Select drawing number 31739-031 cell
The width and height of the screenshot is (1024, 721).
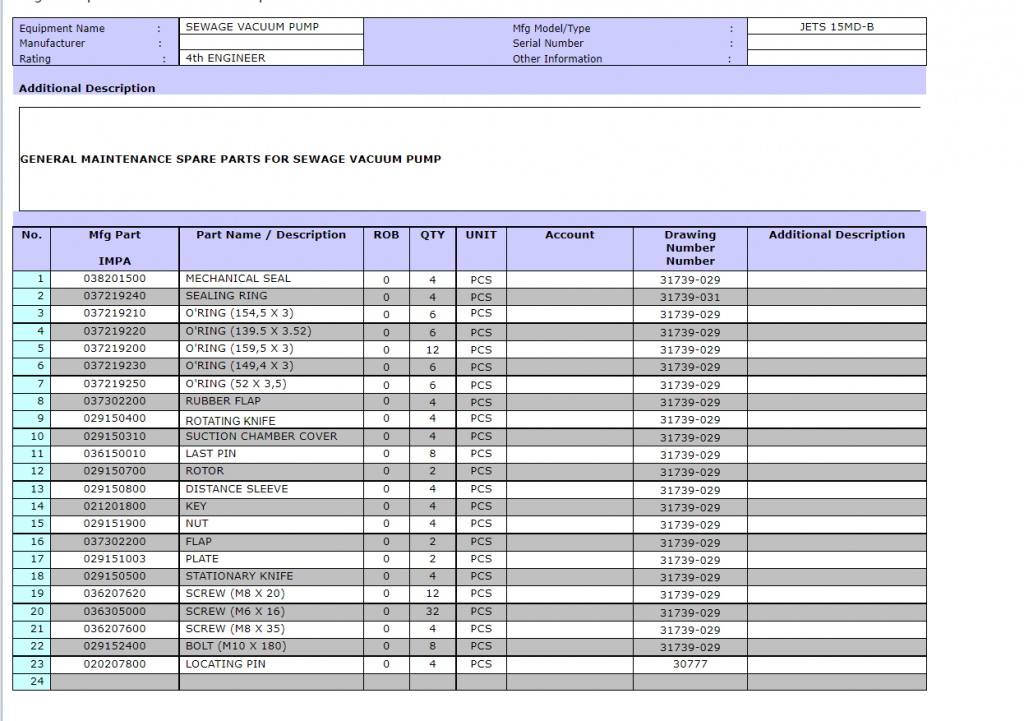point(690,297)
